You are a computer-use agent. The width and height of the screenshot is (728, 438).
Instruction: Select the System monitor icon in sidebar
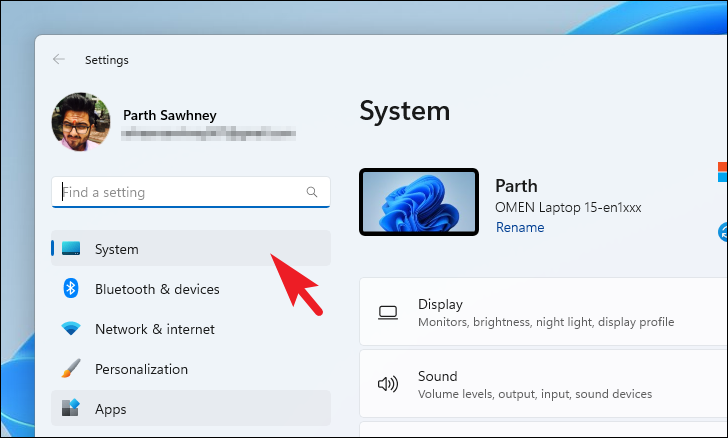point(71,248)
